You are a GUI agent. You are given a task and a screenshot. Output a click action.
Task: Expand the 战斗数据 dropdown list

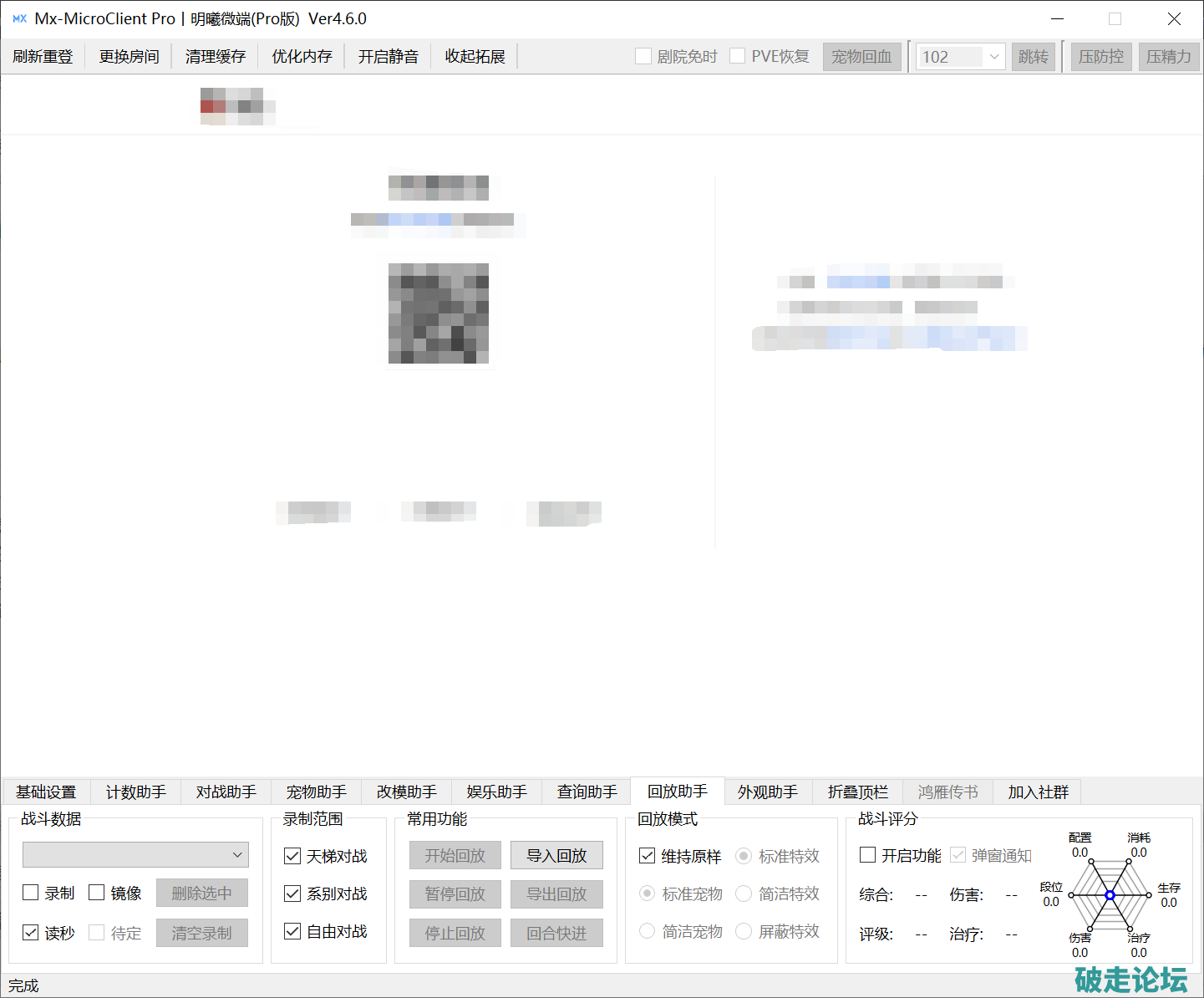(237, 854)
